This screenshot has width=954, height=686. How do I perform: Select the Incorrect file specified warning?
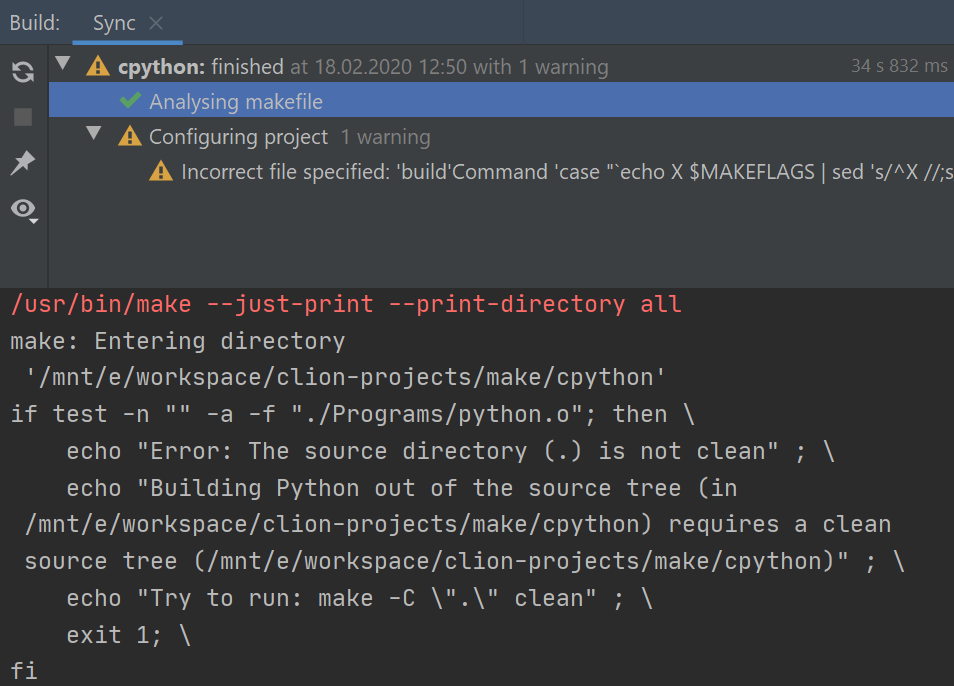tap(501, 172)
